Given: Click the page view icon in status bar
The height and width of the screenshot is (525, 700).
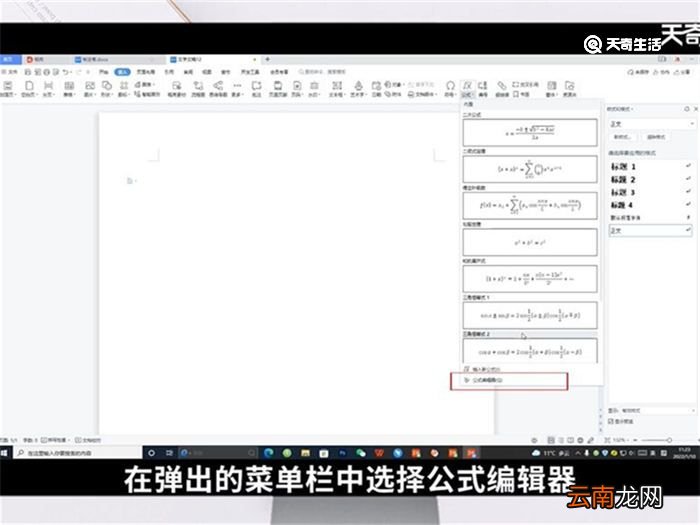Looking at the screenshot, I should tap(551, 440).
